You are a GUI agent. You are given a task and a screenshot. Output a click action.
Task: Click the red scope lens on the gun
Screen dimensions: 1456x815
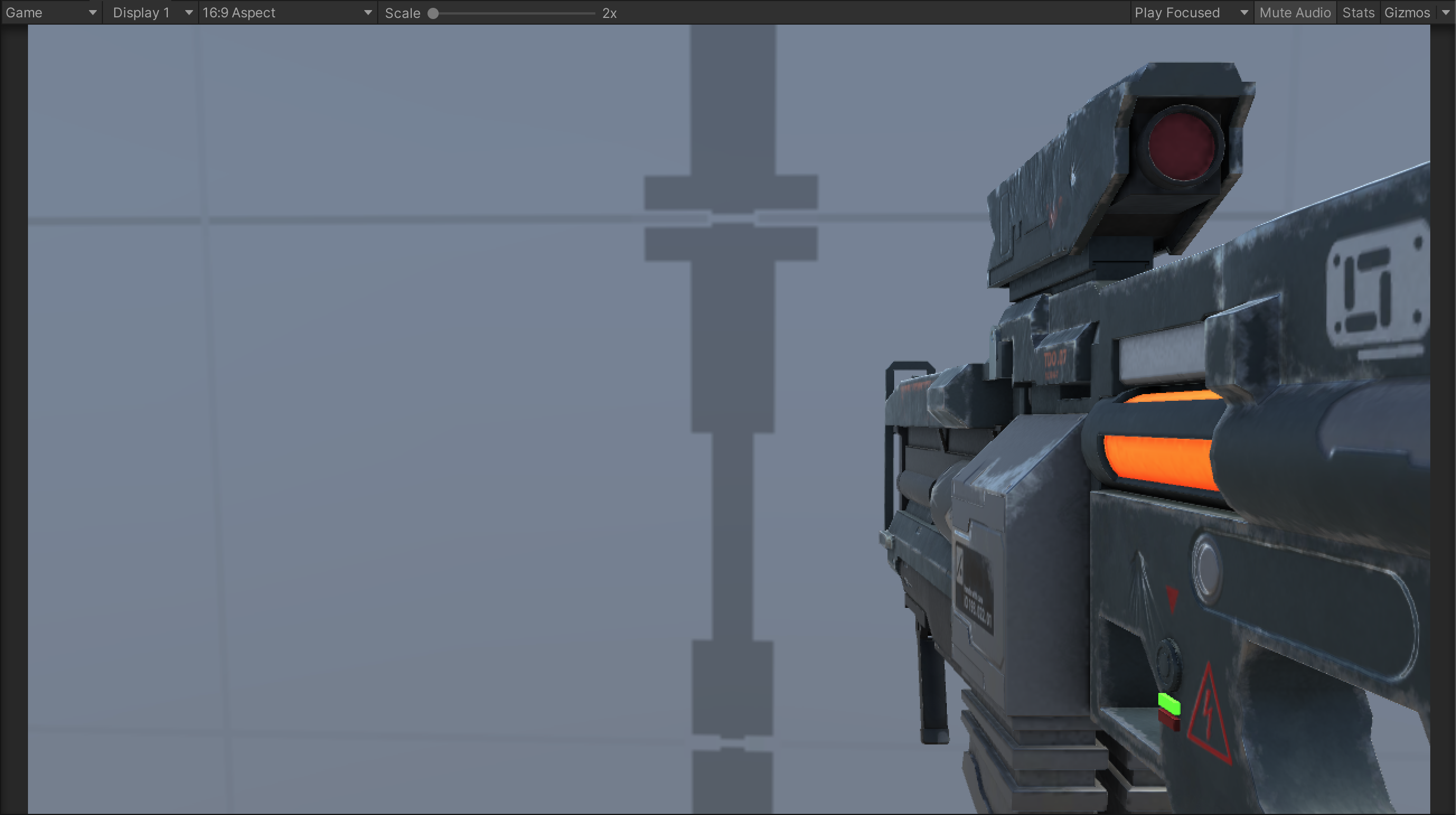pyautogui.click(x=1181, y=146)
